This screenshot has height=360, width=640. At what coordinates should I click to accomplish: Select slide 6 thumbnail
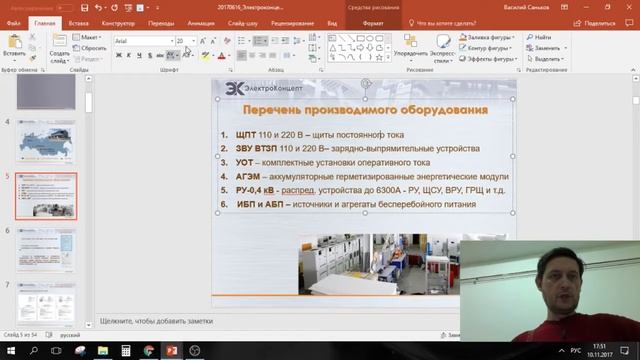pos(46,250)
